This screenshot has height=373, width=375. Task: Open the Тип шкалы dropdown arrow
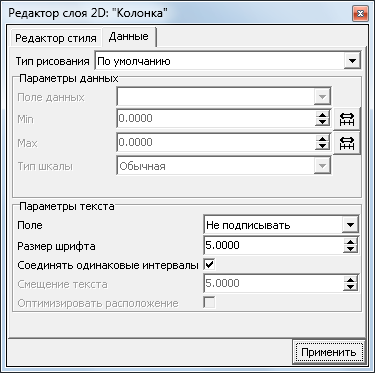(x=322, y=166)
